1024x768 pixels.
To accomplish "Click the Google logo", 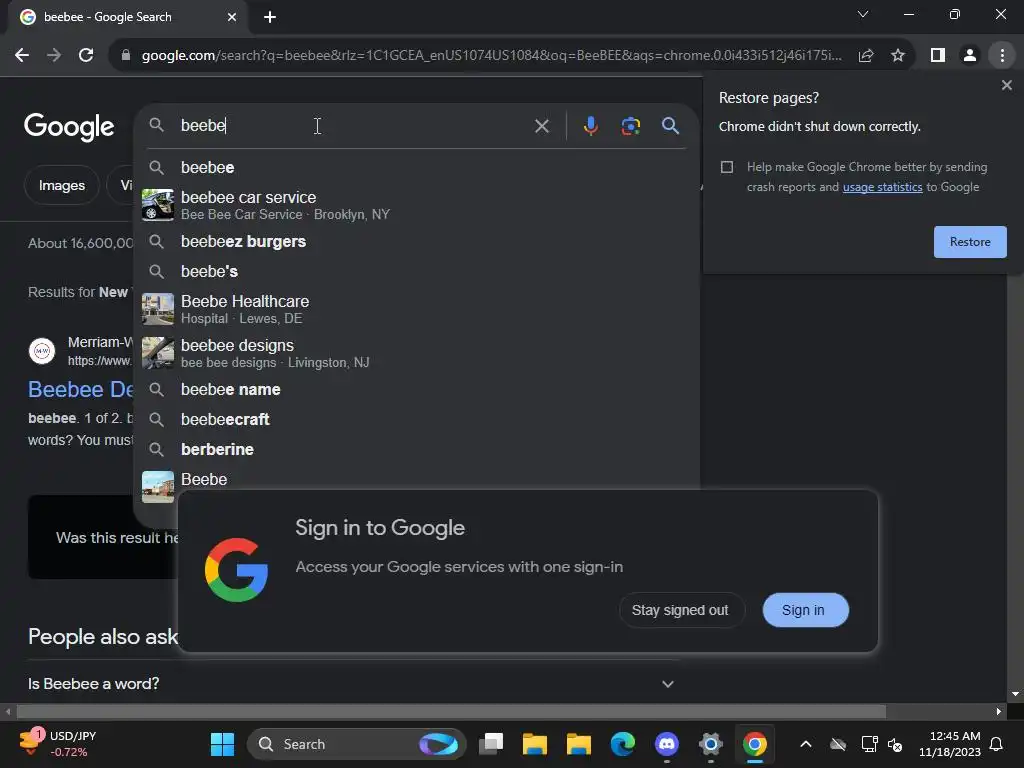I will tap(69, 126).
